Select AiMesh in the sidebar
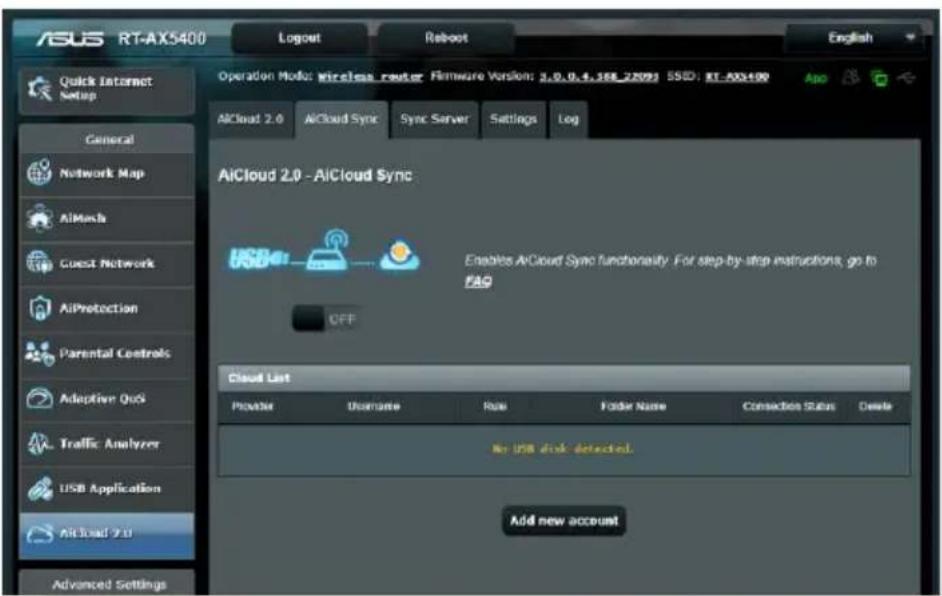The width and height of the screenshot is (942, 596). click(107, 218)
